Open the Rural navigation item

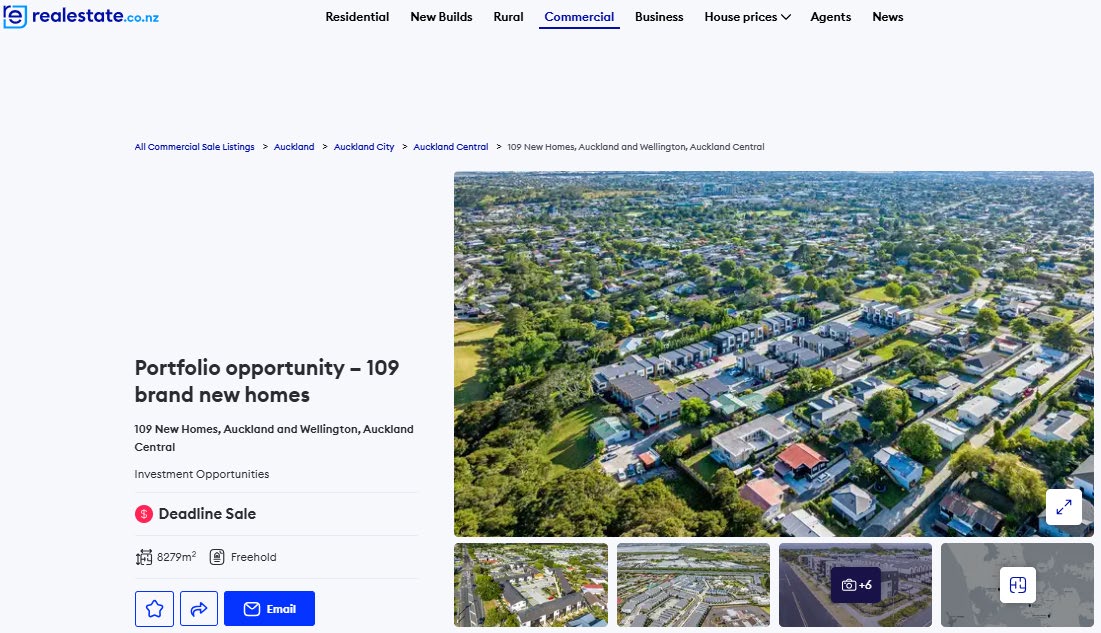(x=508, y=17)
